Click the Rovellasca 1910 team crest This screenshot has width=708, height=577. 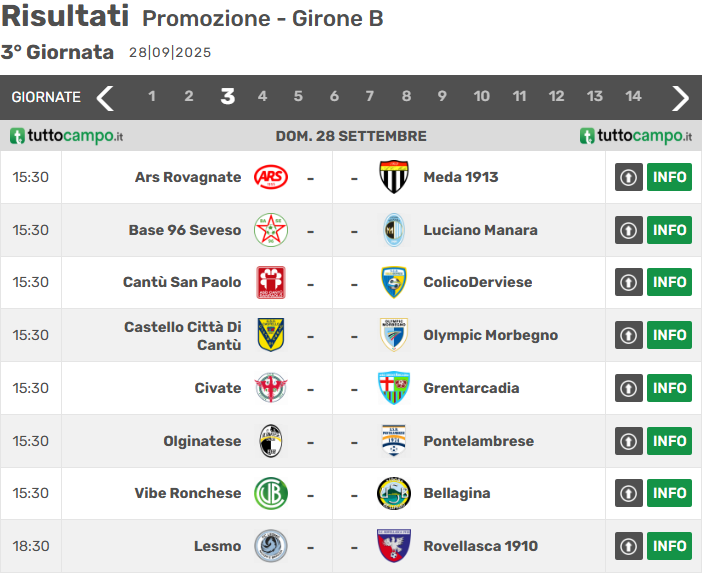click(x=394, y=546)
